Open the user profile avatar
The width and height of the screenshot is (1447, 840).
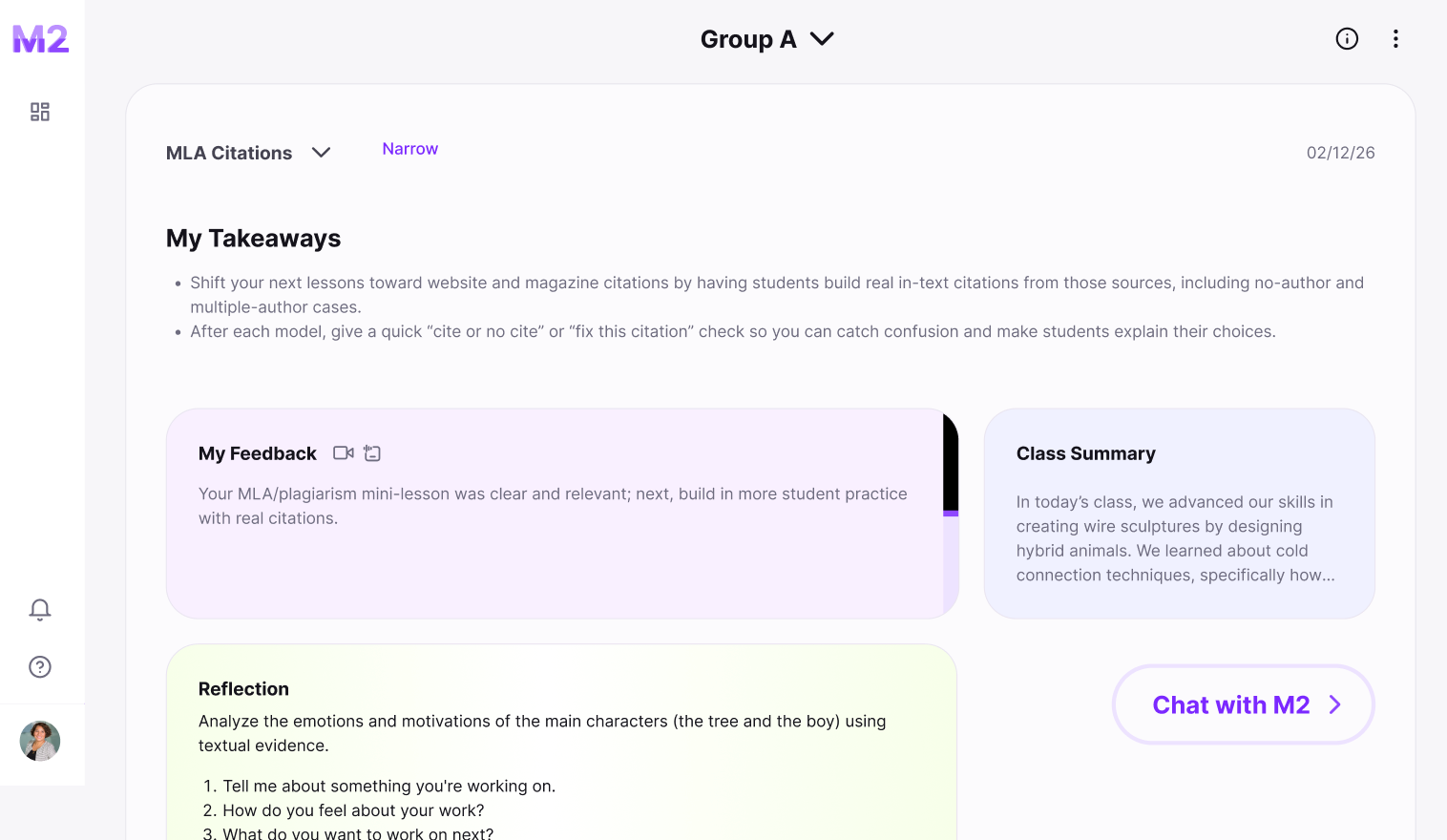coord(40,741)
